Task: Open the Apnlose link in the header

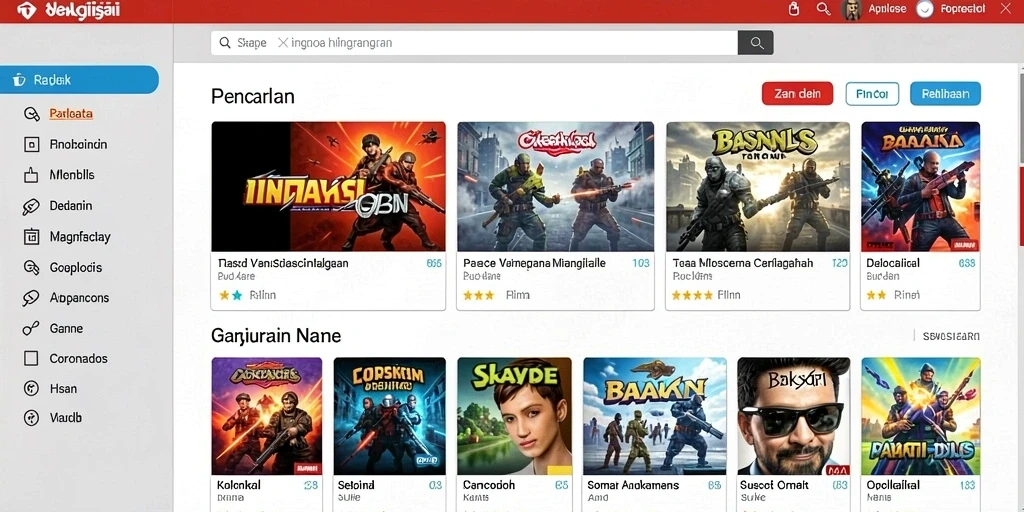Action: (x=888, y=9)
